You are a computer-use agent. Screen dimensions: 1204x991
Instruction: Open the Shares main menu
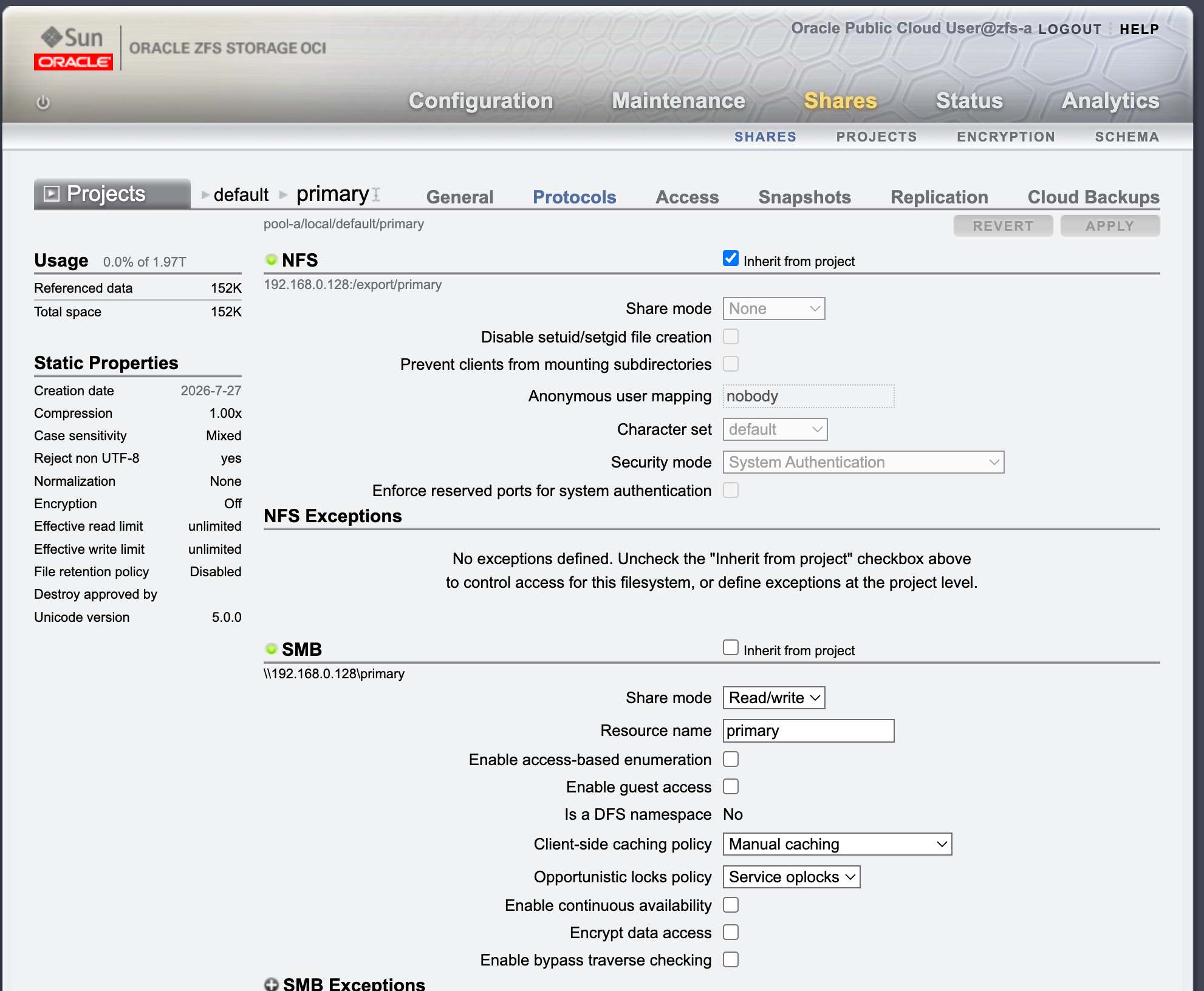click(x=840, y=101)
